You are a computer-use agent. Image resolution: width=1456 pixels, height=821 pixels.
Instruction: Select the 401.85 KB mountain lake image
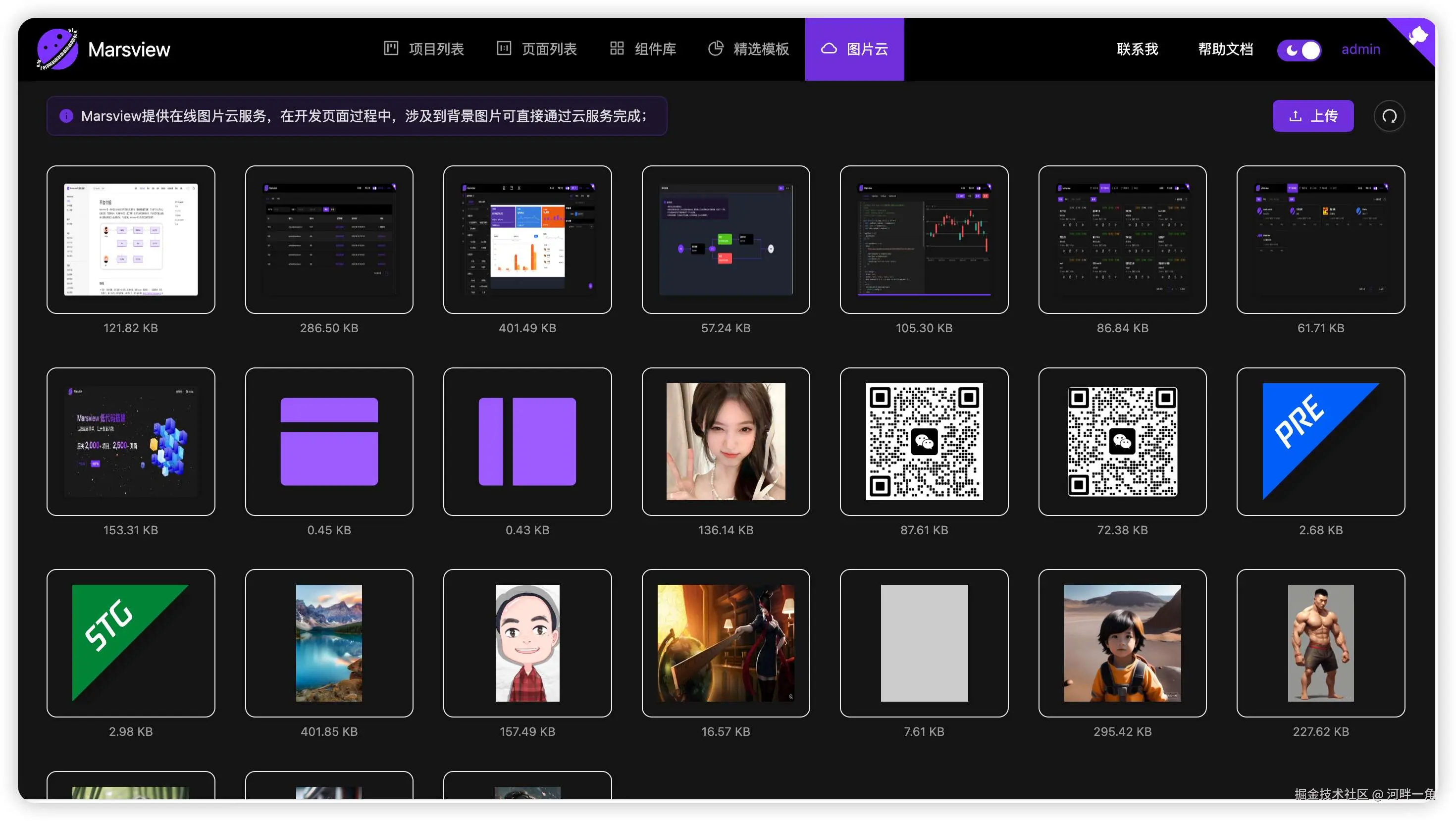tap(329, 643)
